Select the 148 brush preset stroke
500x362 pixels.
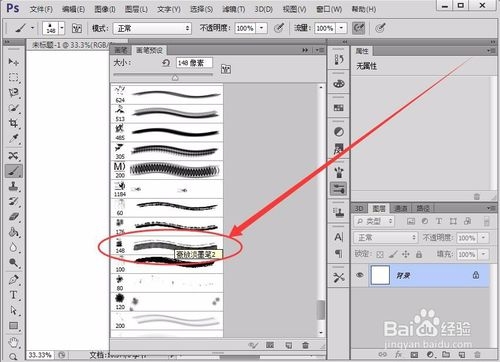click(x=167, y=245)
